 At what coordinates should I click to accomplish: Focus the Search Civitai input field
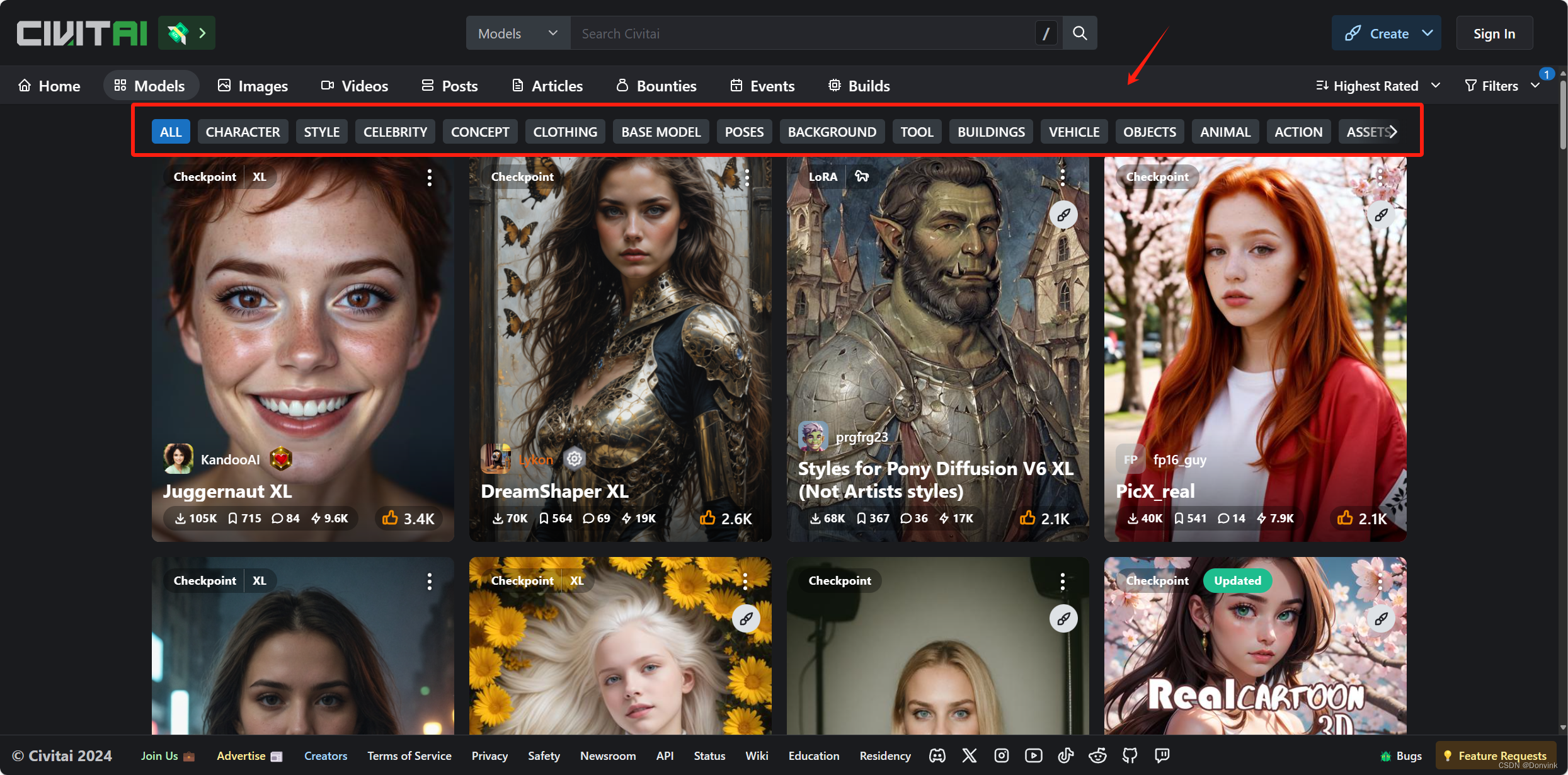(800, 33)
